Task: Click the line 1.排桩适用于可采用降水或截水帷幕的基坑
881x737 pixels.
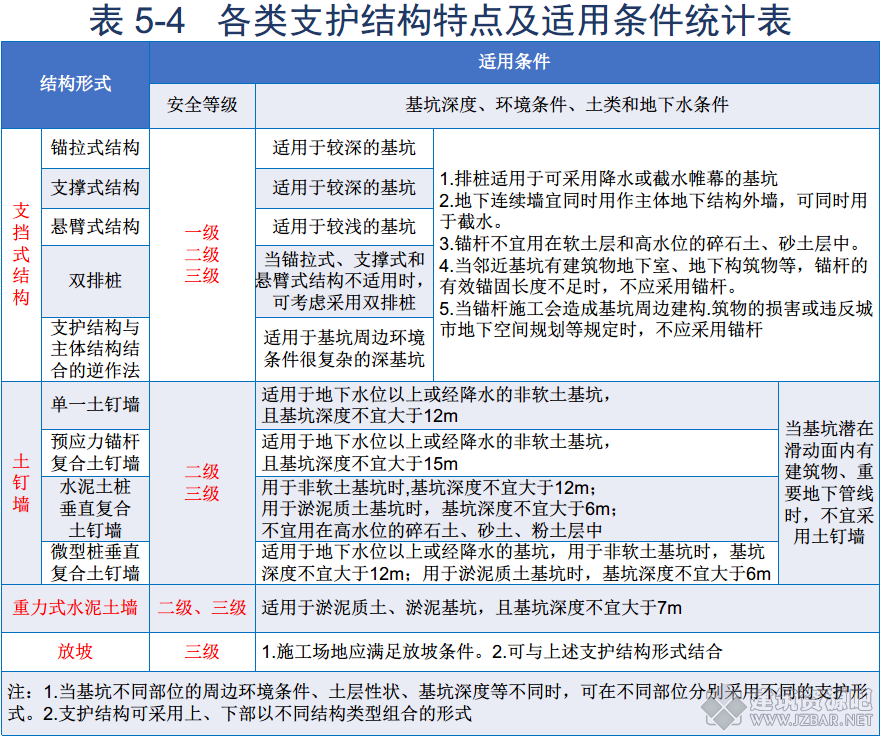Action: (608, 179)
